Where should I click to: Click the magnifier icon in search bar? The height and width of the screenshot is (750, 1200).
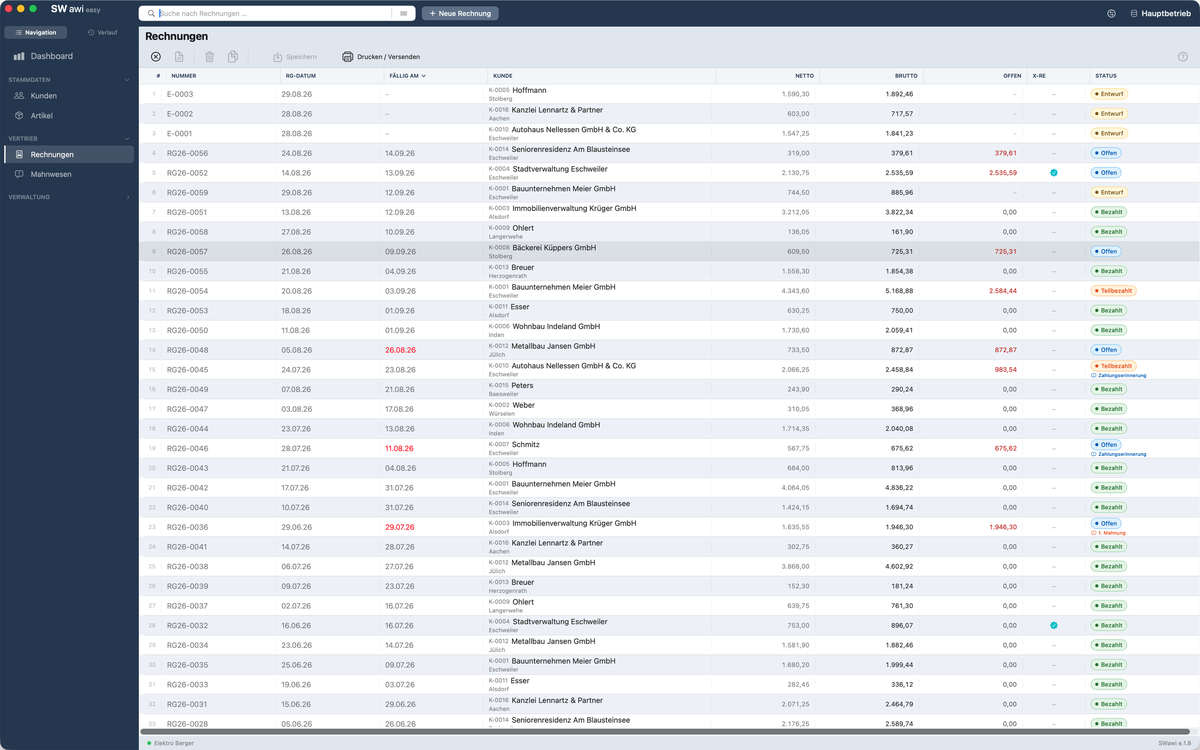tap(152, 14)
